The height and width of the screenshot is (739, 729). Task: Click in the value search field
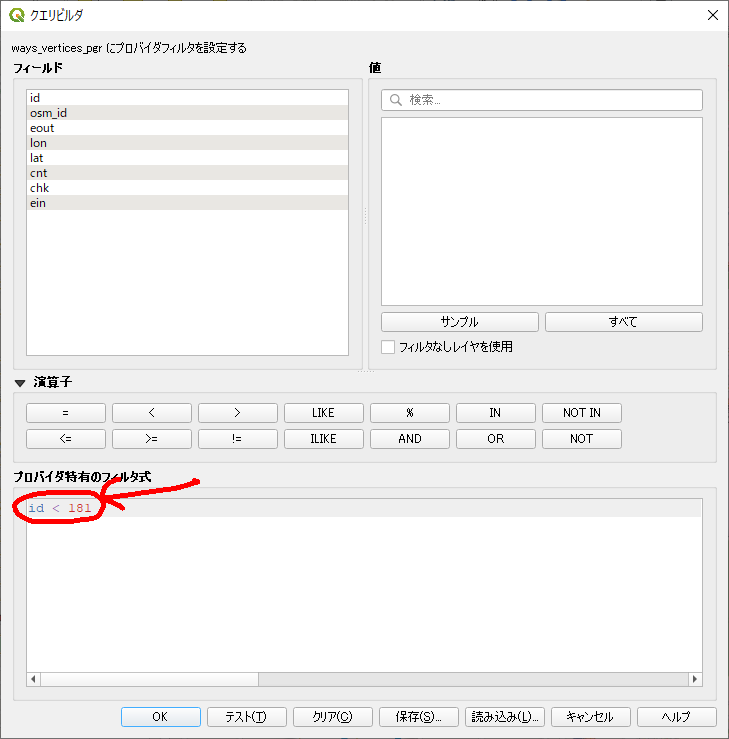tap(552, 100)
